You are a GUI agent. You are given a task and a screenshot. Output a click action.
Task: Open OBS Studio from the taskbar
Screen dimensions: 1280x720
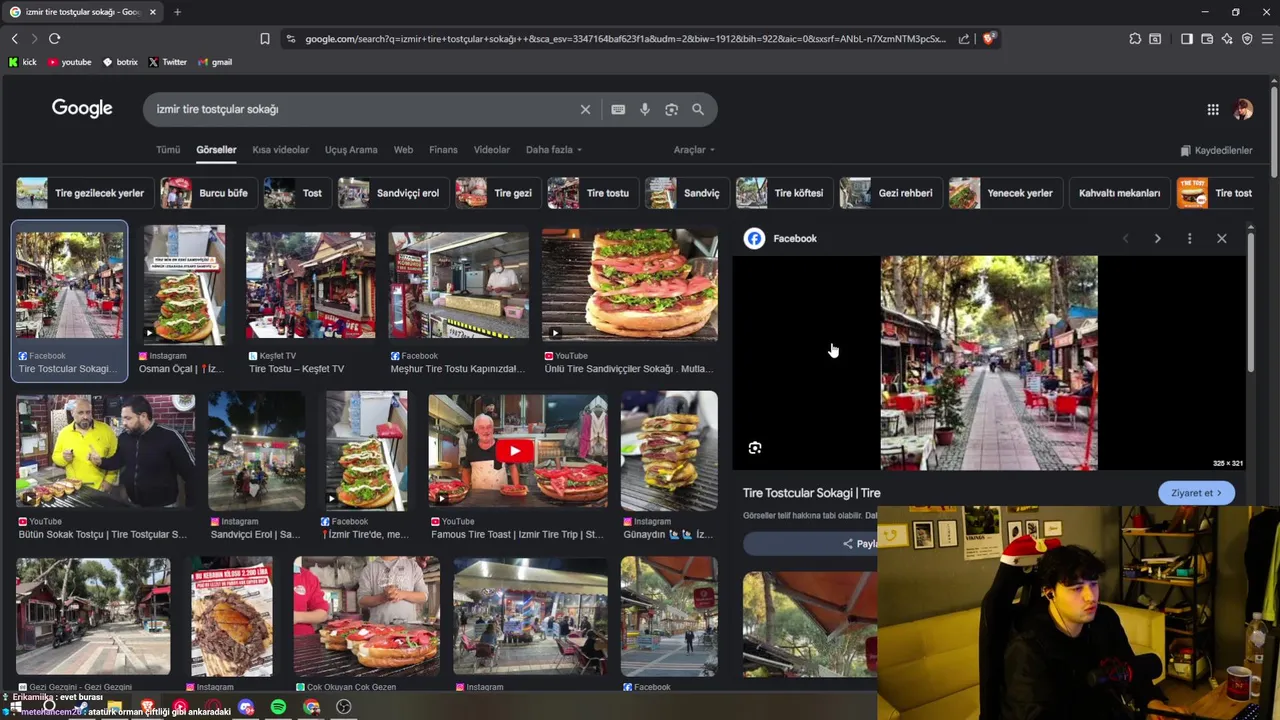click(x=344, y=707)
